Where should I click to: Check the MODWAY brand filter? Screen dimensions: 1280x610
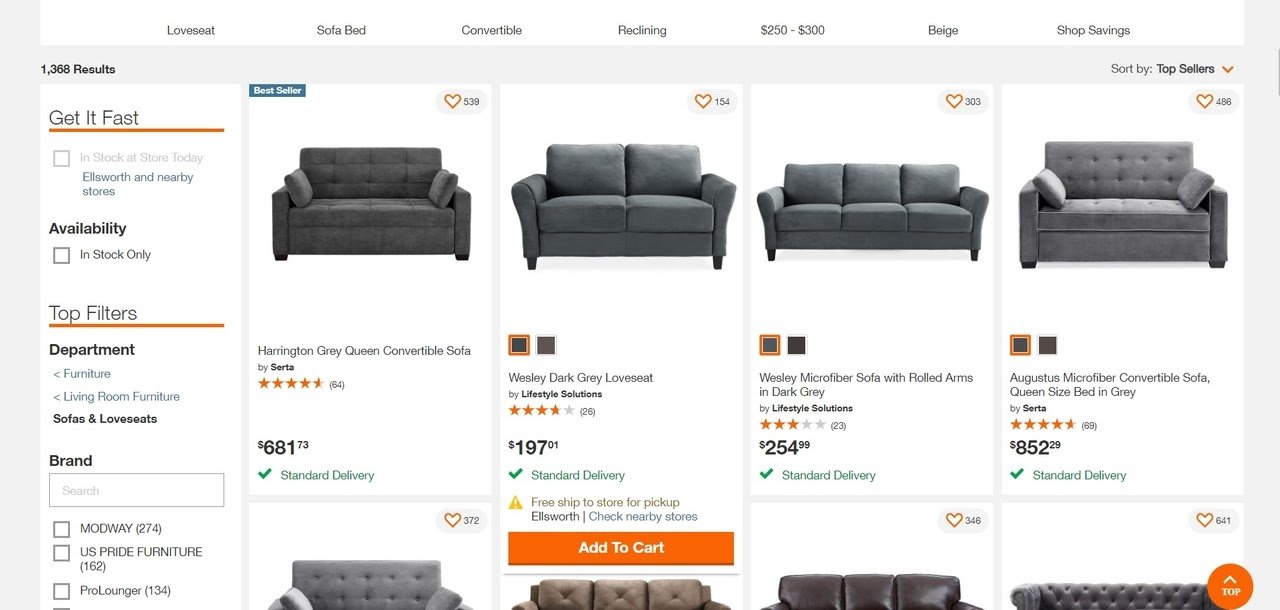coord(62,529)
